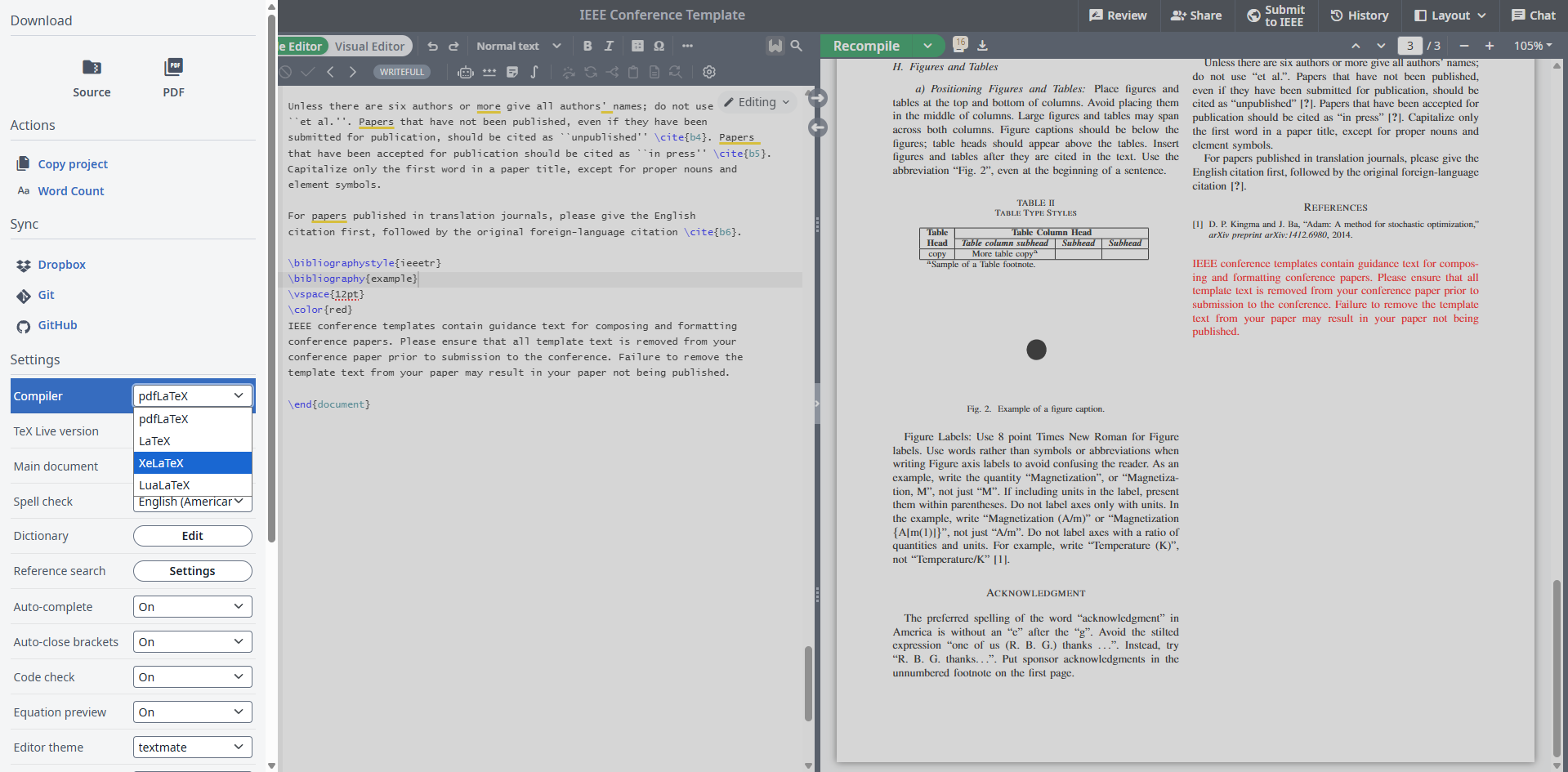
Task: Download the PDF from the sidebar menu
Action: click(173, 78)
